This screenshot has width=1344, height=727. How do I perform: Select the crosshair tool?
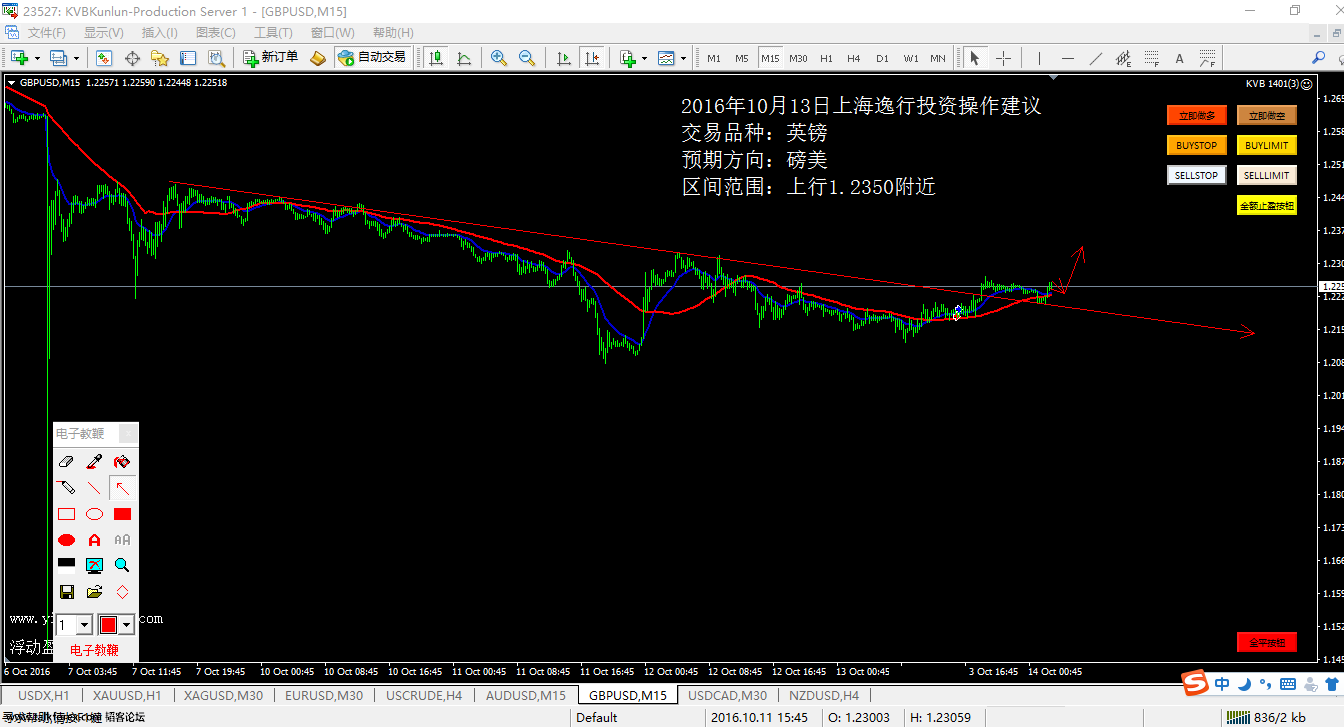(1003, 58)
